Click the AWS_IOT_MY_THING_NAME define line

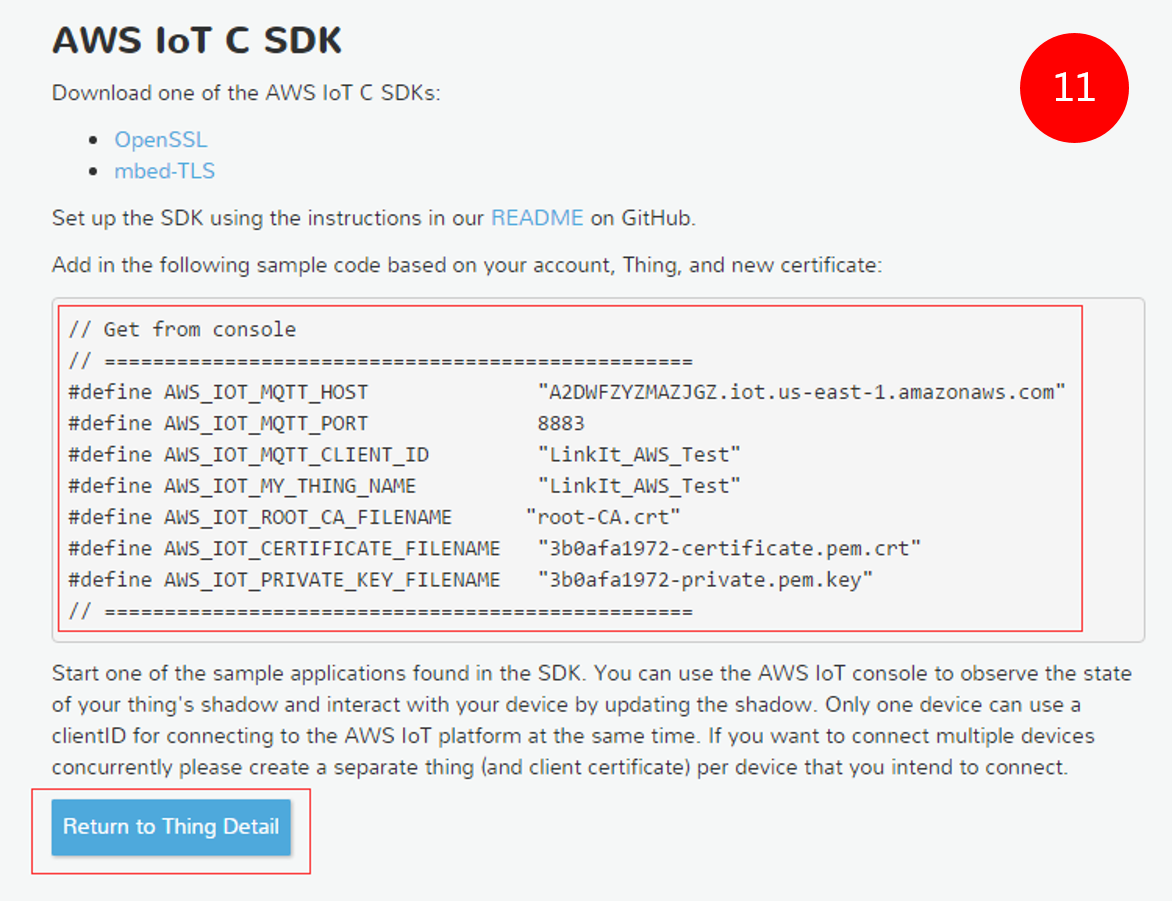(404, 486)
